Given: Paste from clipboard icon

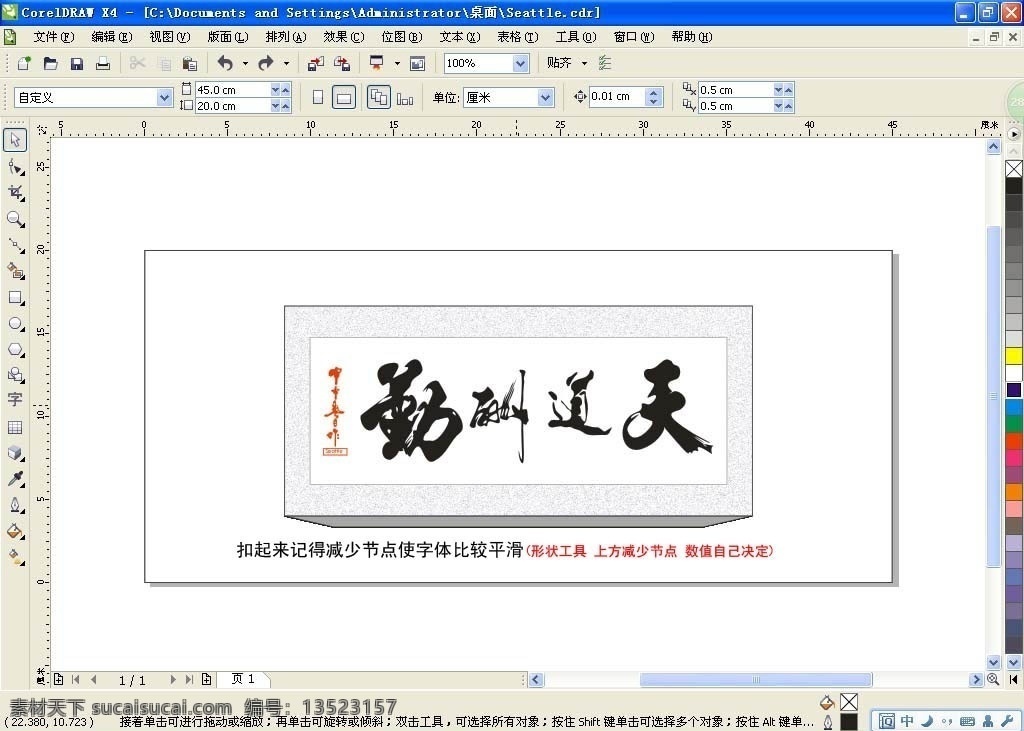Looking at the screenshot, I should [x=189, y=63].
